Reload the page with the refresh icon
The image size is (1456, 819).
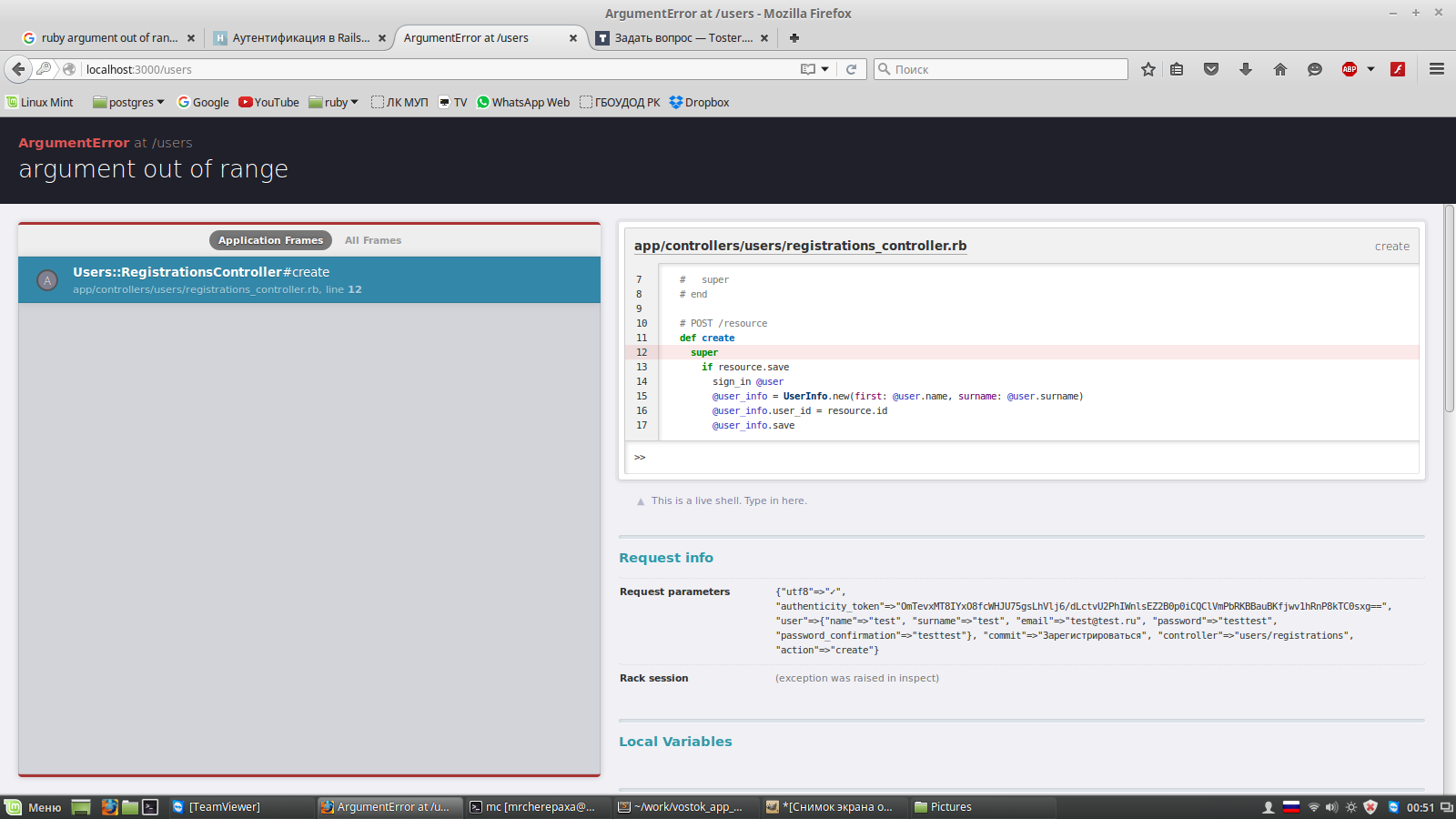pos(852,69)
